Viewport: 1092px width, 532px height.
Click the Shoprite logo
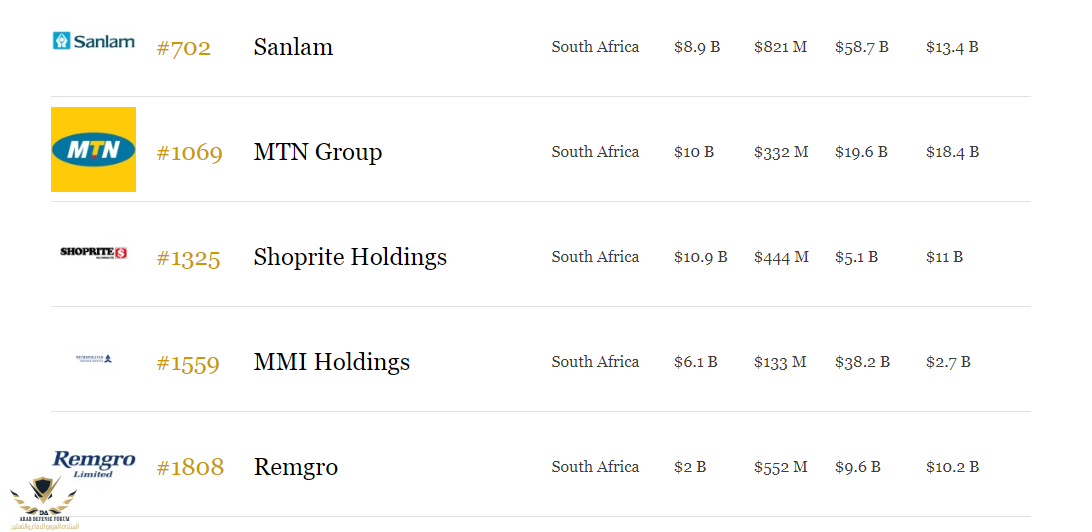pos(93,253)
